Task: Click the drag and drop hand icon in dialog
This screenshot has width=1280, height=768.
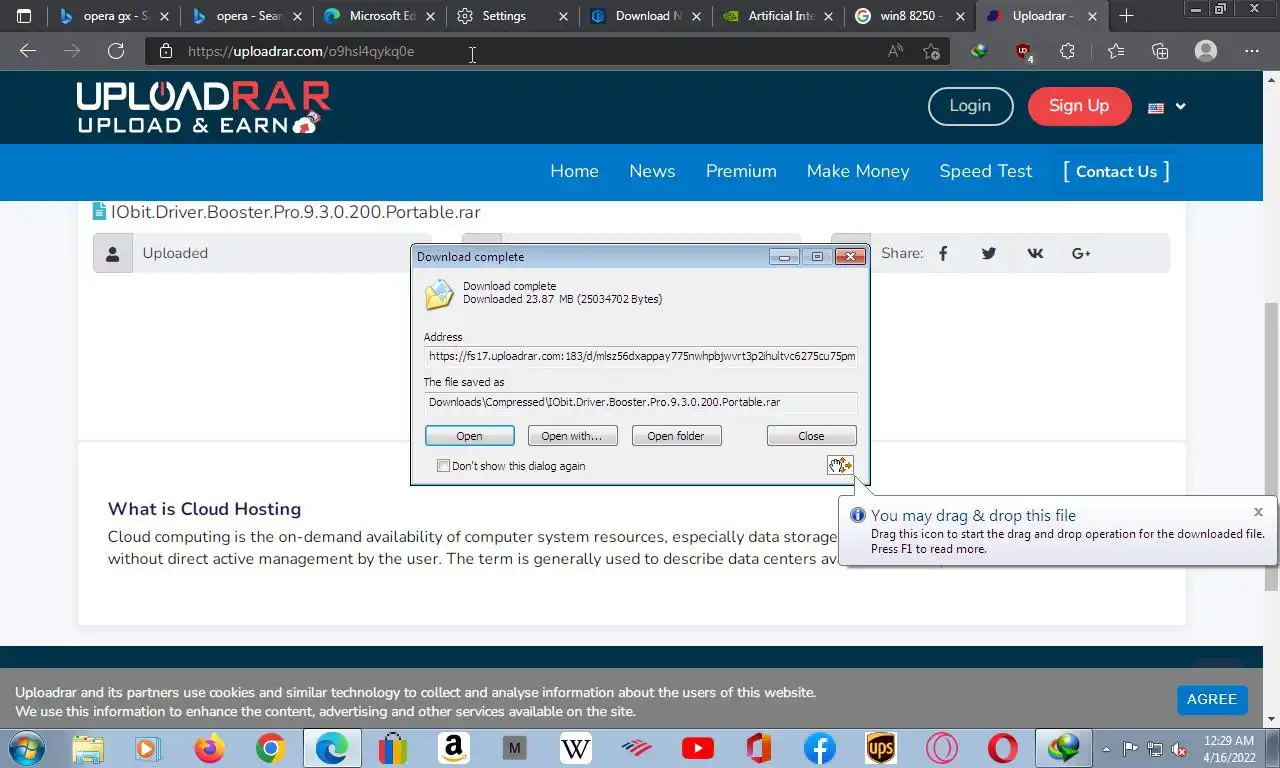Action: point(840,465)
